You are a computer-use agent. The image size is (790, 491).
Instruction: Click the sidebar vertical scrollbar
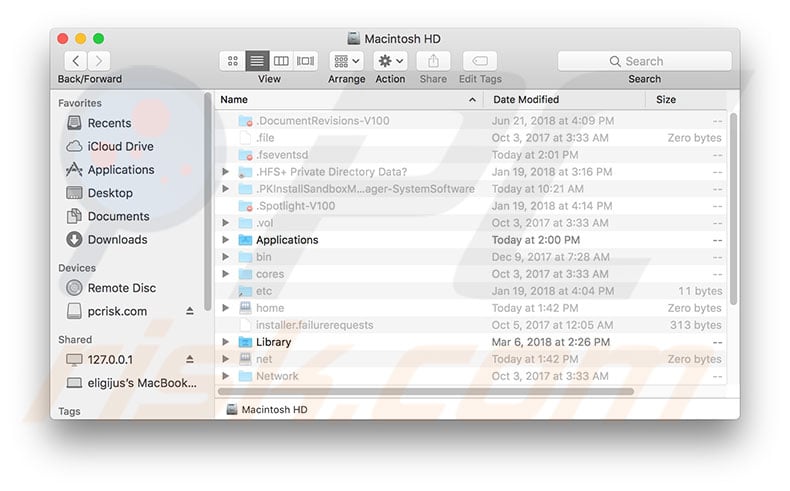click(x=208, y=201)
